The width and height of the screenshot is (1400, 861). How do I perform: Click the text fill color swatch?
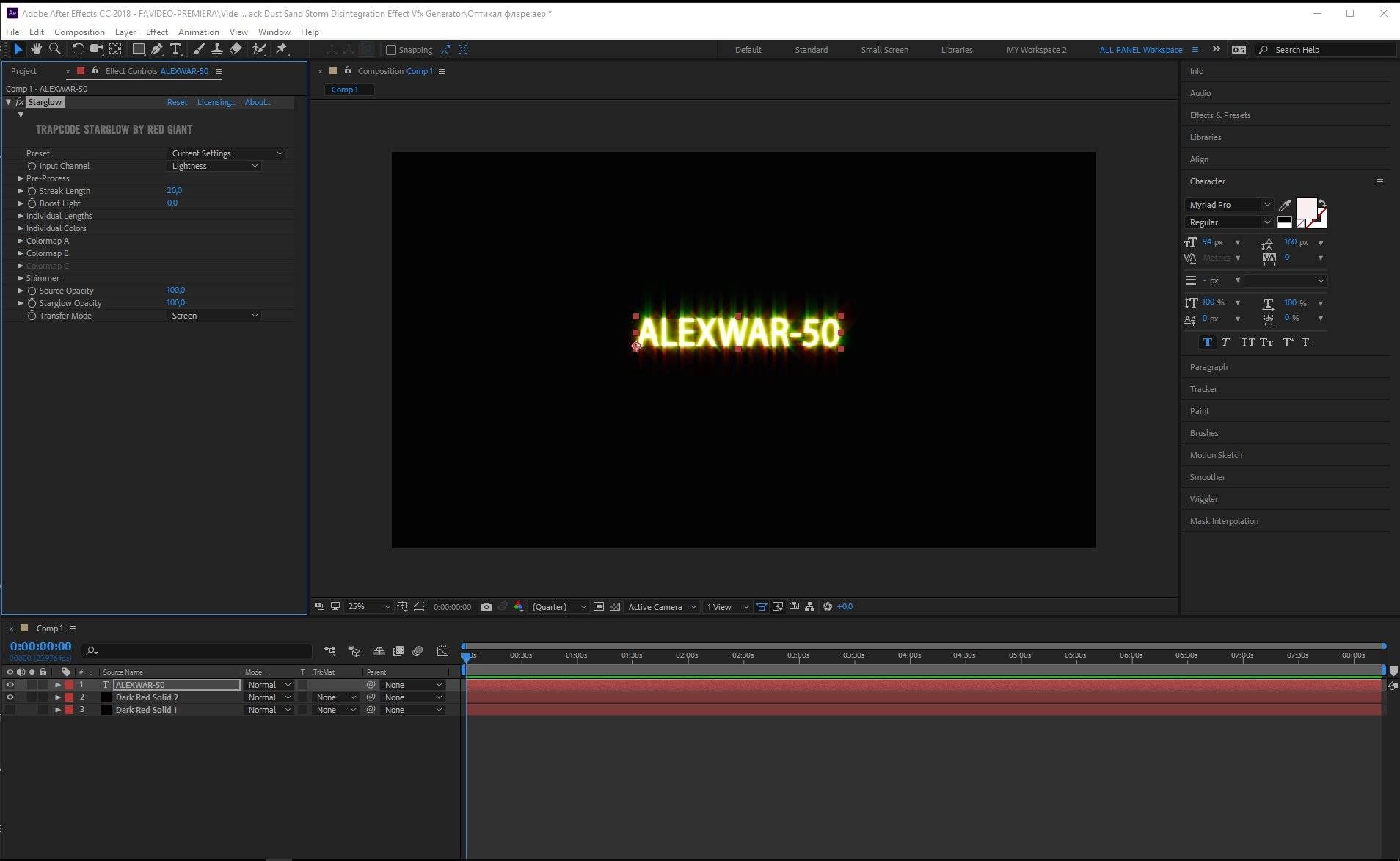[x=1306, y=208]
